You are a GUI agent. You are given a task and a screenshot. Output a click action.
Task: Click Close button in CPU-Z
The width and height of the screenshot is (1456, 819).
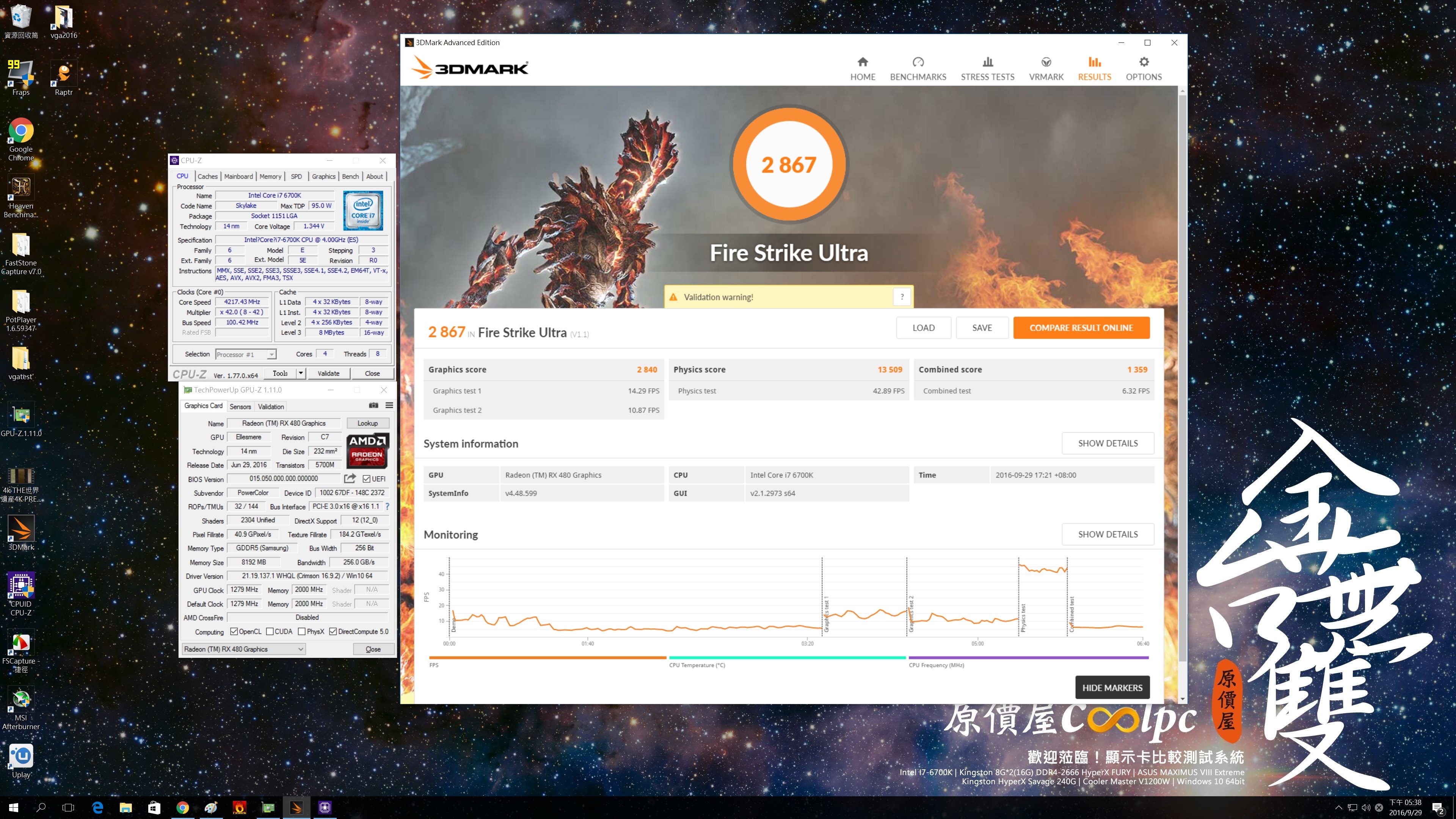(372, 373)
